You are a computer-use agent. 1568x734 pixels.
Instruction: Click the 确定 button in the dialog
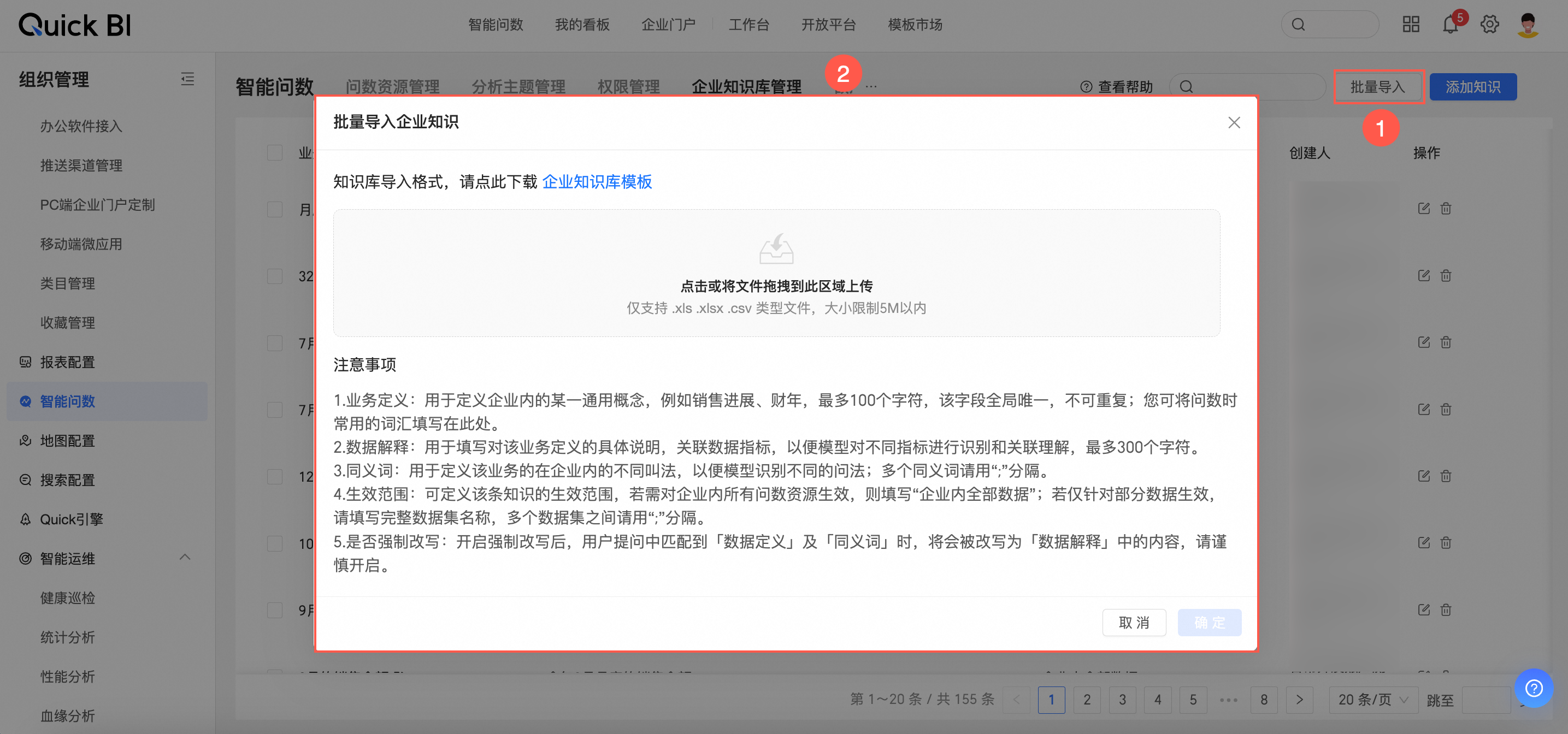pos(1210,623)
